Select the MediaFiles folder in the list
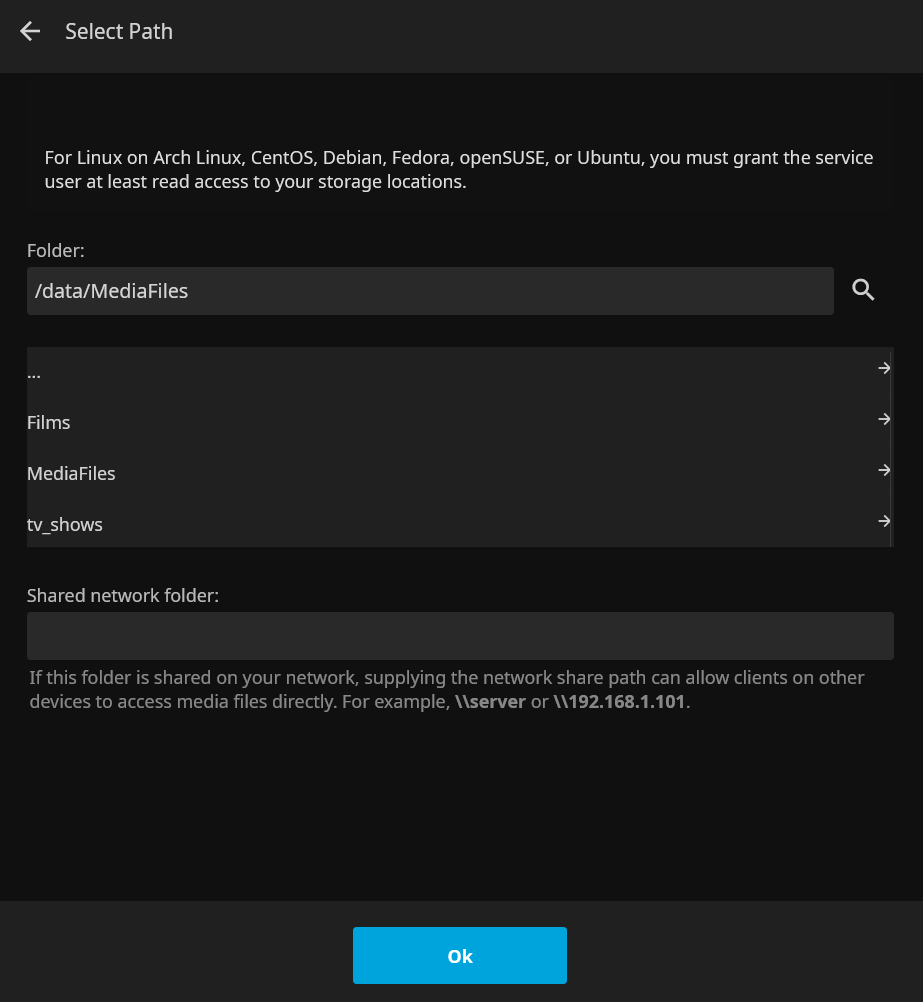 [71, 474]
